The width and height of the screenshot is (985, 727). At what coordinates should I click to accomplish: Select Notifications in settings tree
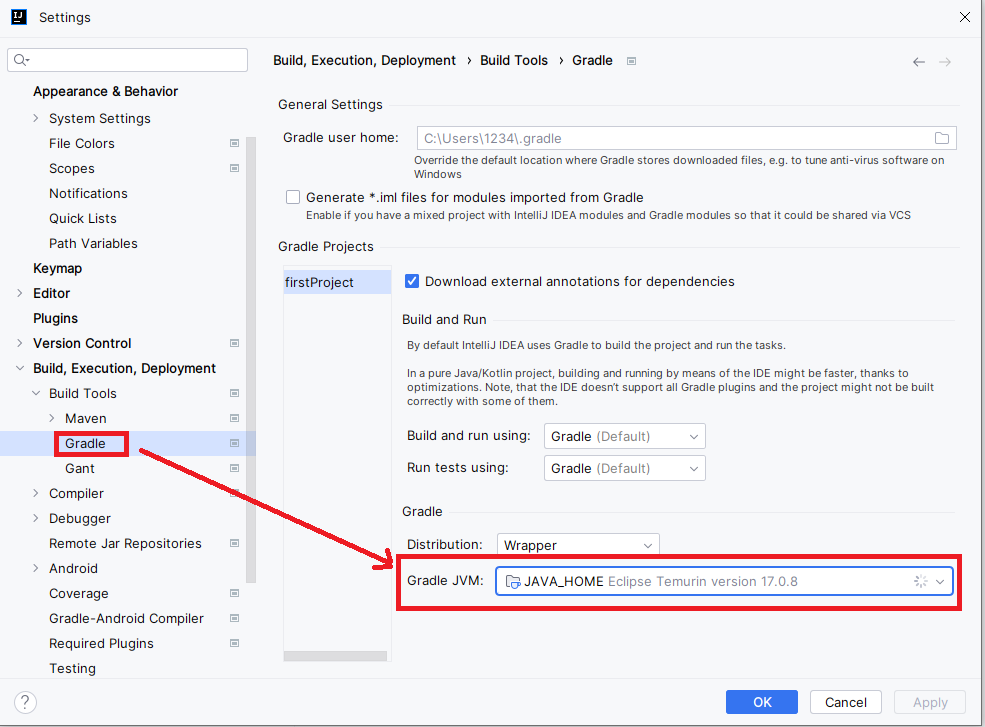88,194
